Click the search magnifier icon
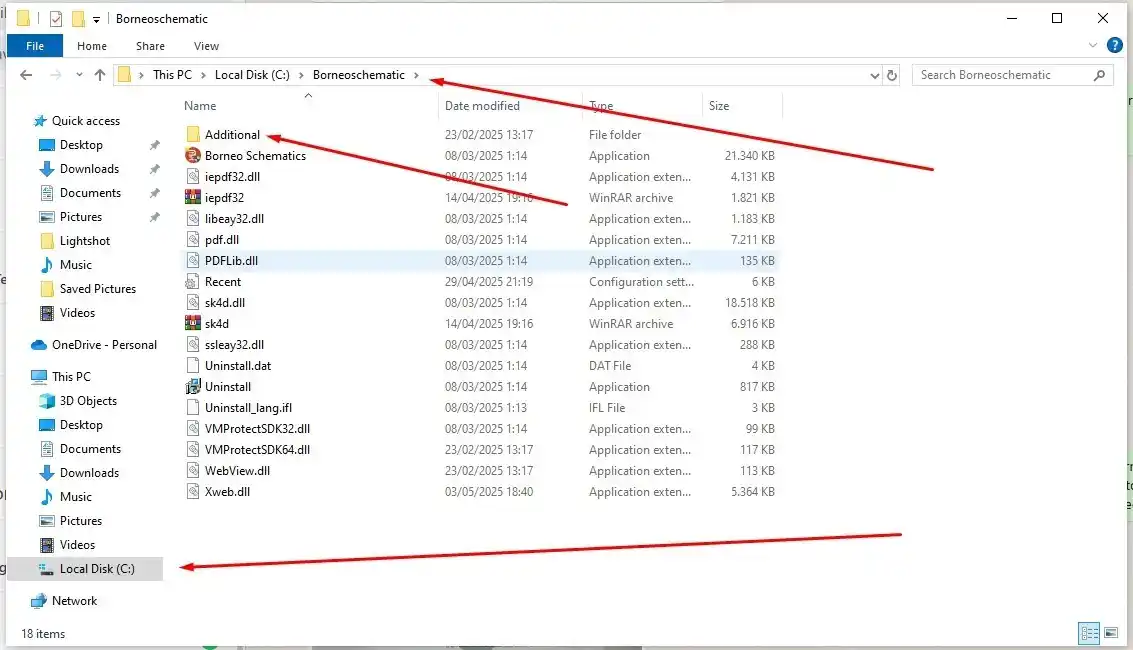This screenshot has width=1133, height=650. [1099, 75]
